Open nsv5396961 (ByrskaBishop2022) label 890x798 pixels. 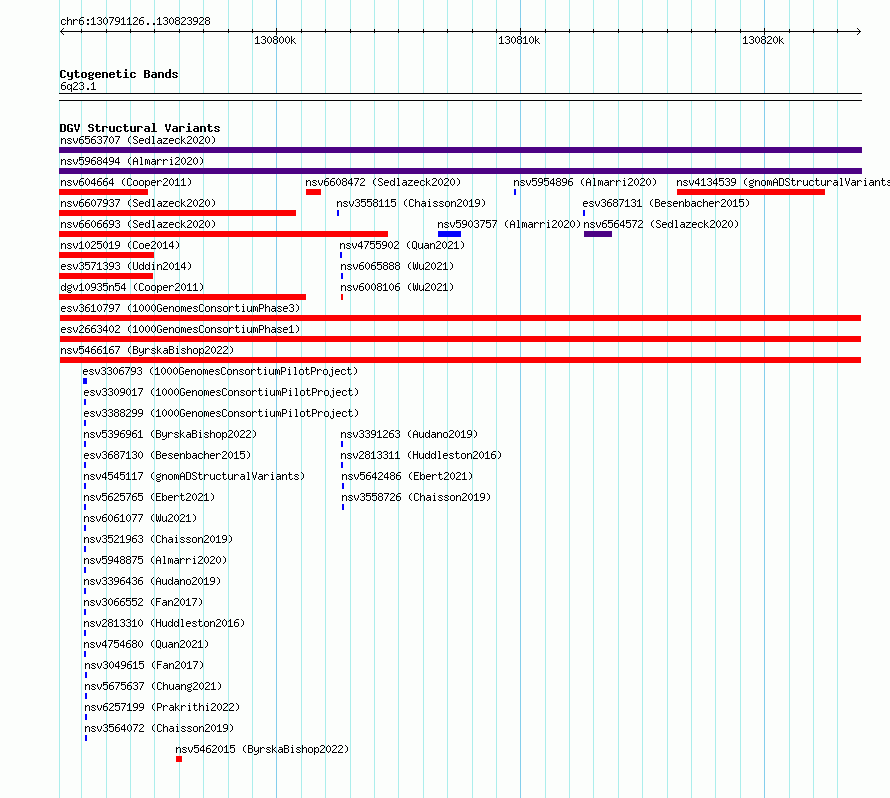pyautogui.click(x=170, y=434)
